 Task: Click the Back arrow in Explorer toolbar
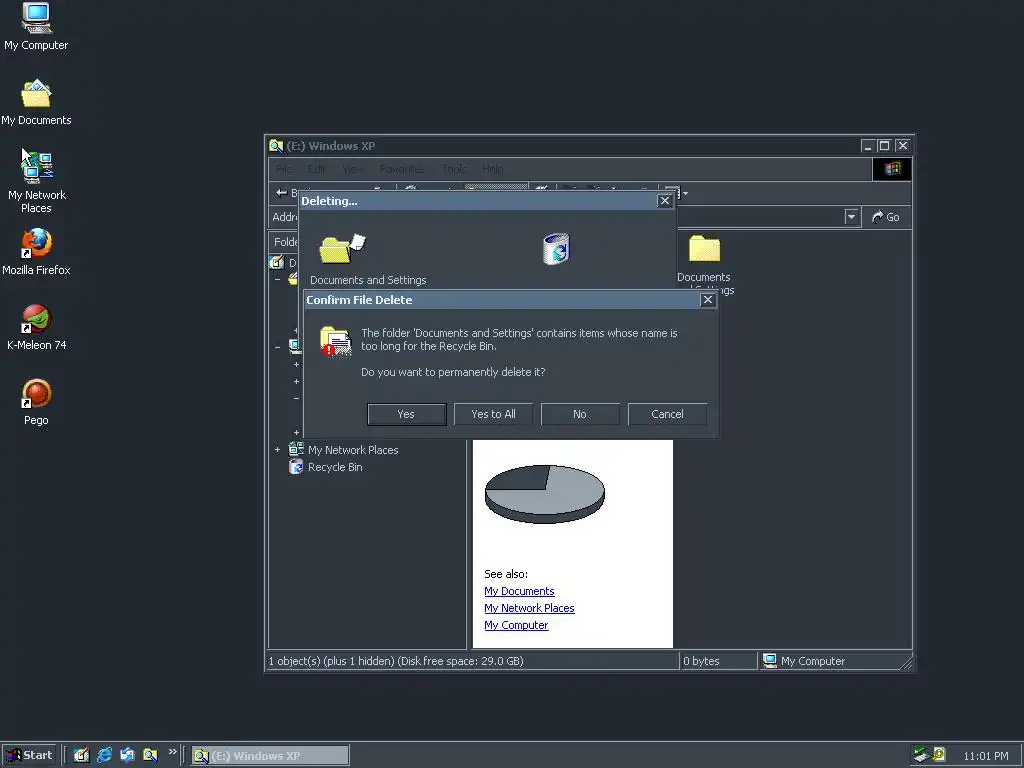[x=281, y=193]
